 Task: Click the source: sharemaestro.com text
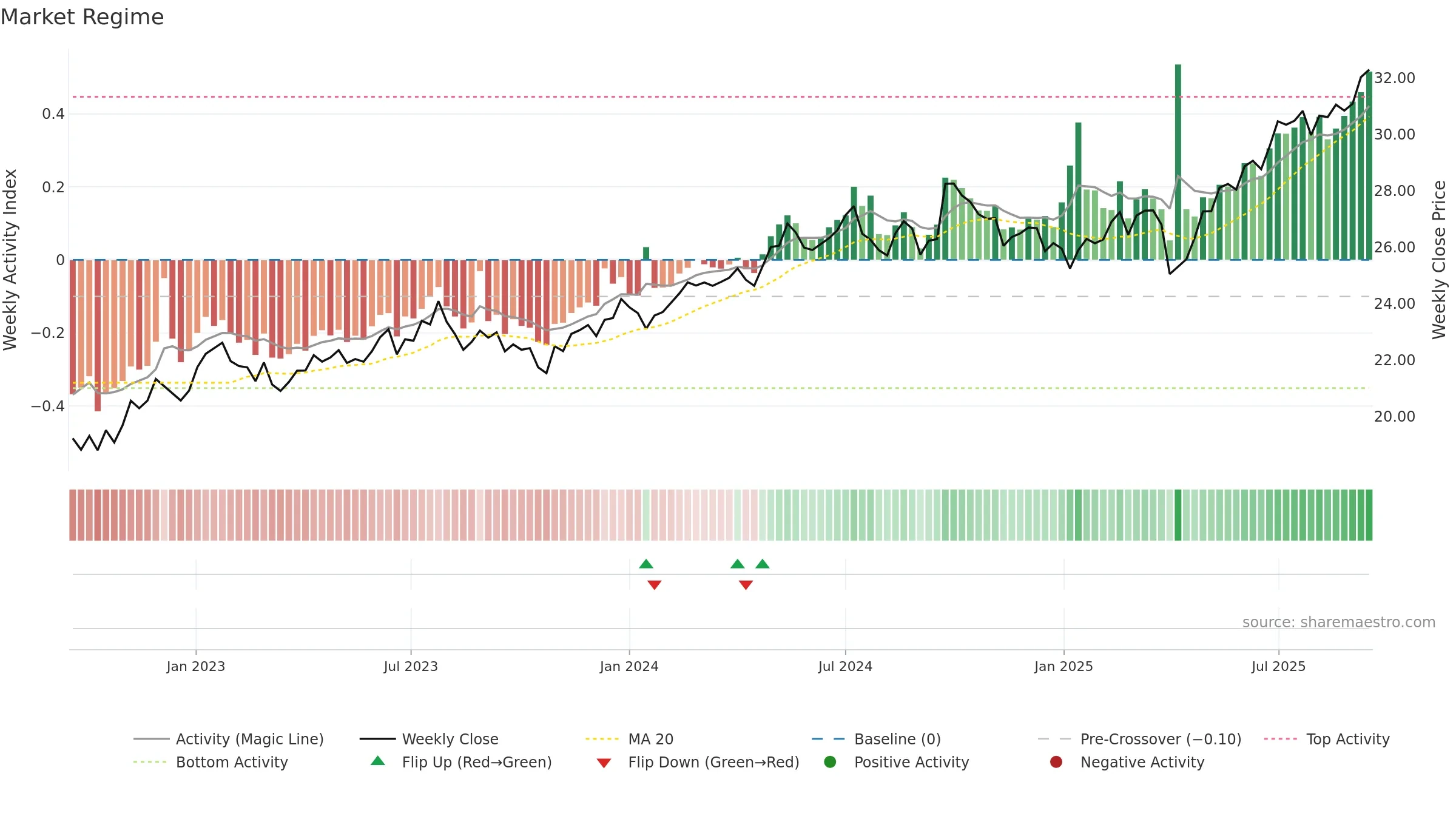(1339, 622)
